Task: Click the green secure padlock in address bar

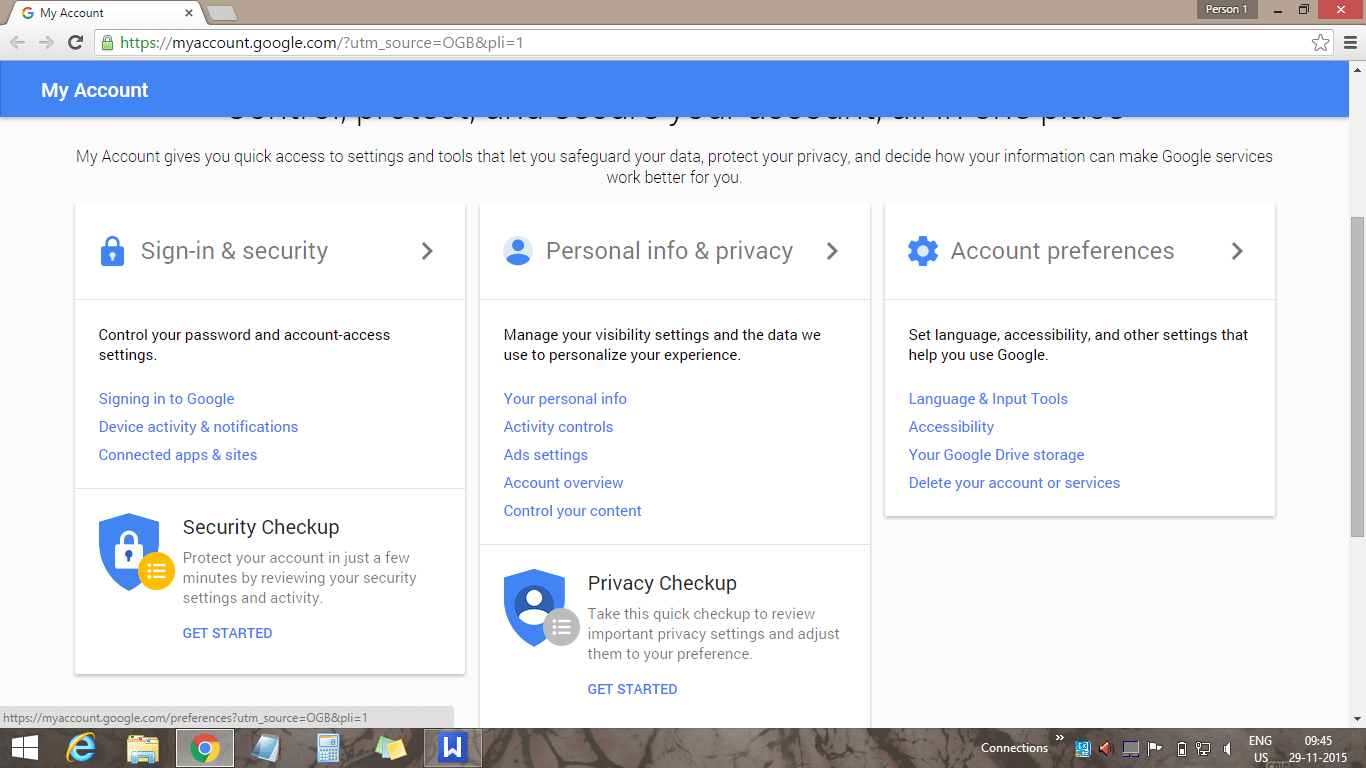Action: [x=107, y=42]
